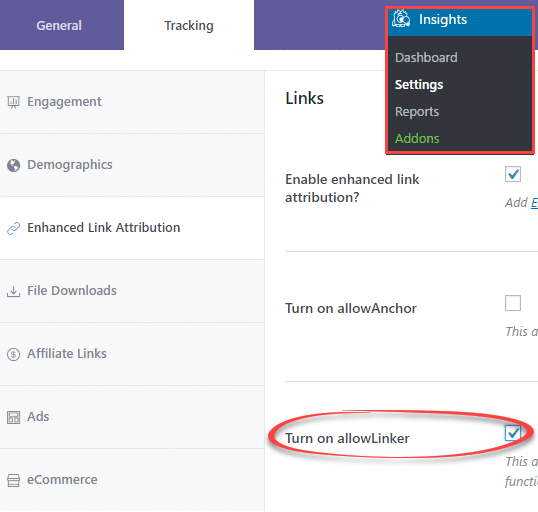This screenshot has height=512, width=538.
Task: Select the Demographics section label
Action: [x=70, y=165]
